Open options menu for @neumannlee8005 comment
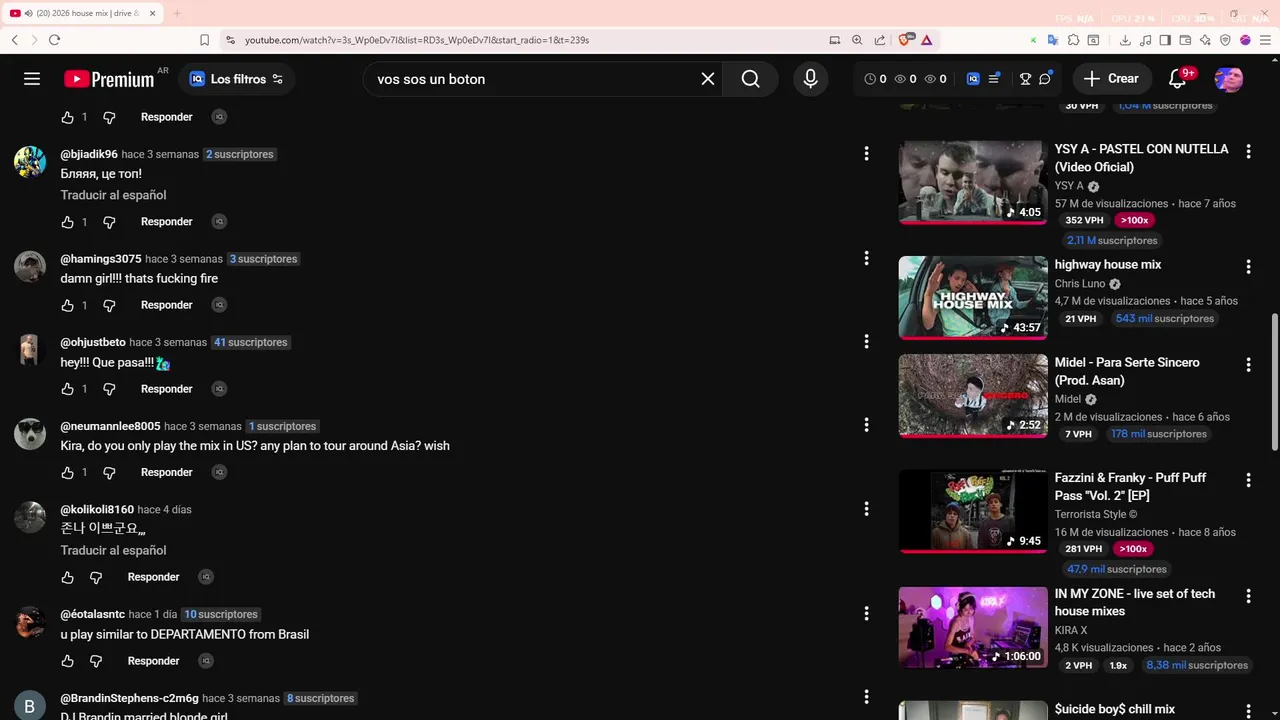This screenshot has width=1280, height=720. click(866, 425)
